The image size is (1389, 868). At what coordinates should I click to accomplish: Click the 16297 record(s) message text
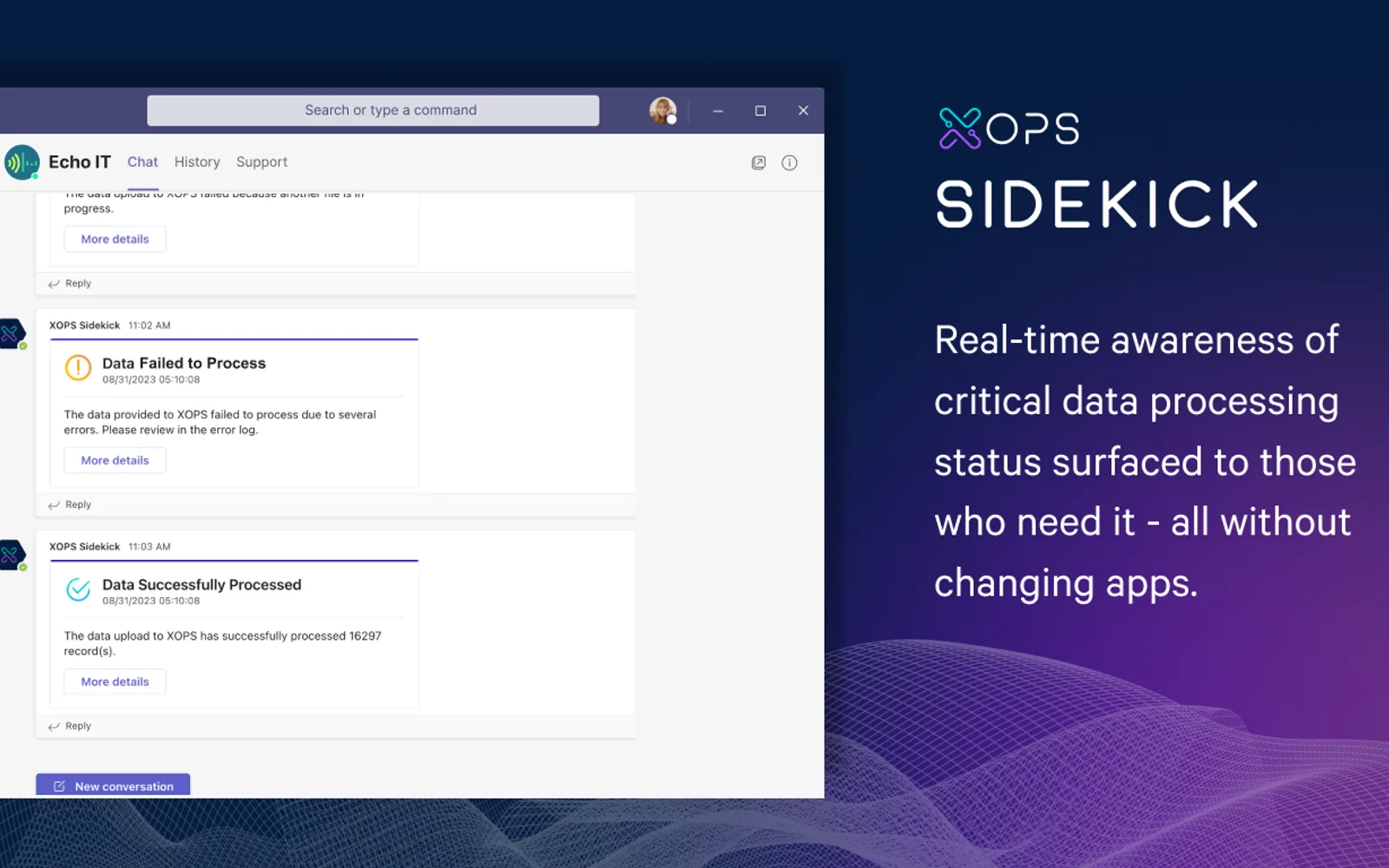click(222, 643)
